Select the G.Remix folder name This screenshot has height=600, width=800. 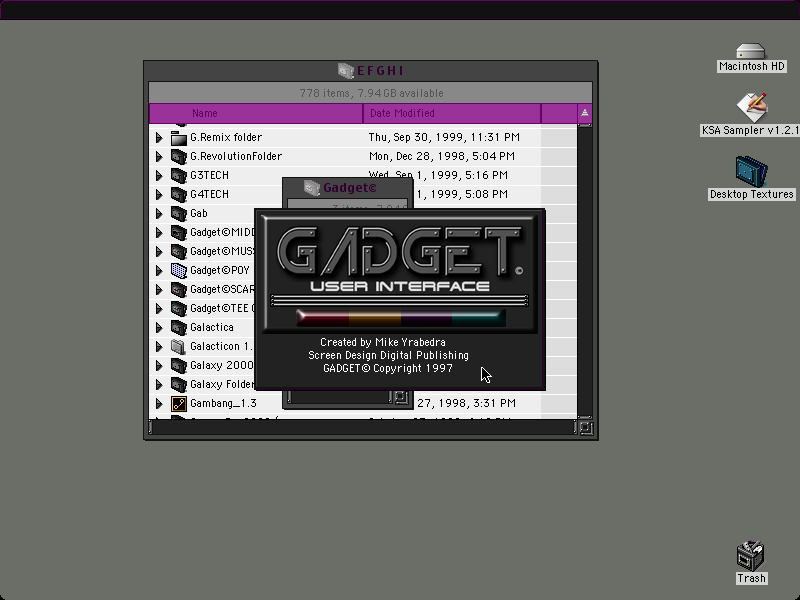pyautogui.click(x=226, y=137)
